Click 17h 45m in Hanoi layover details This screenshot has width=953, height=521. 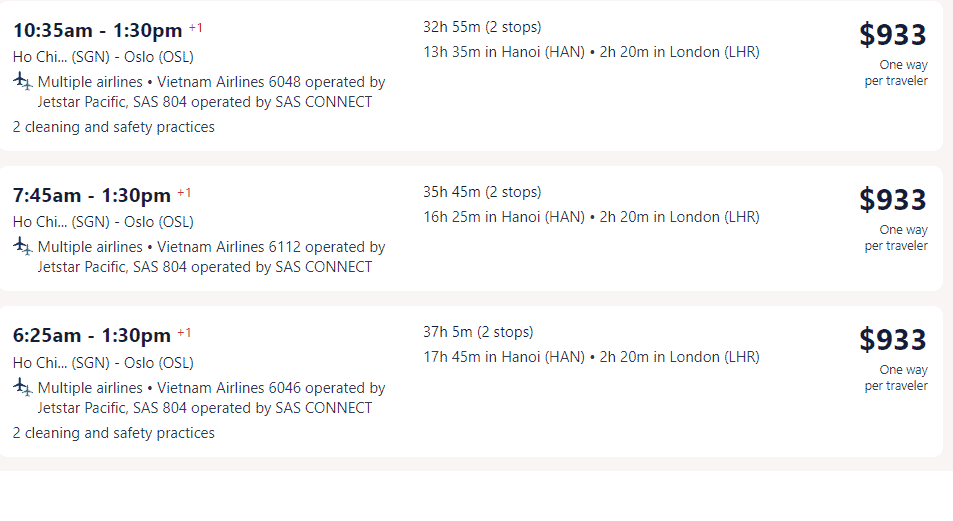click(504, 357)
